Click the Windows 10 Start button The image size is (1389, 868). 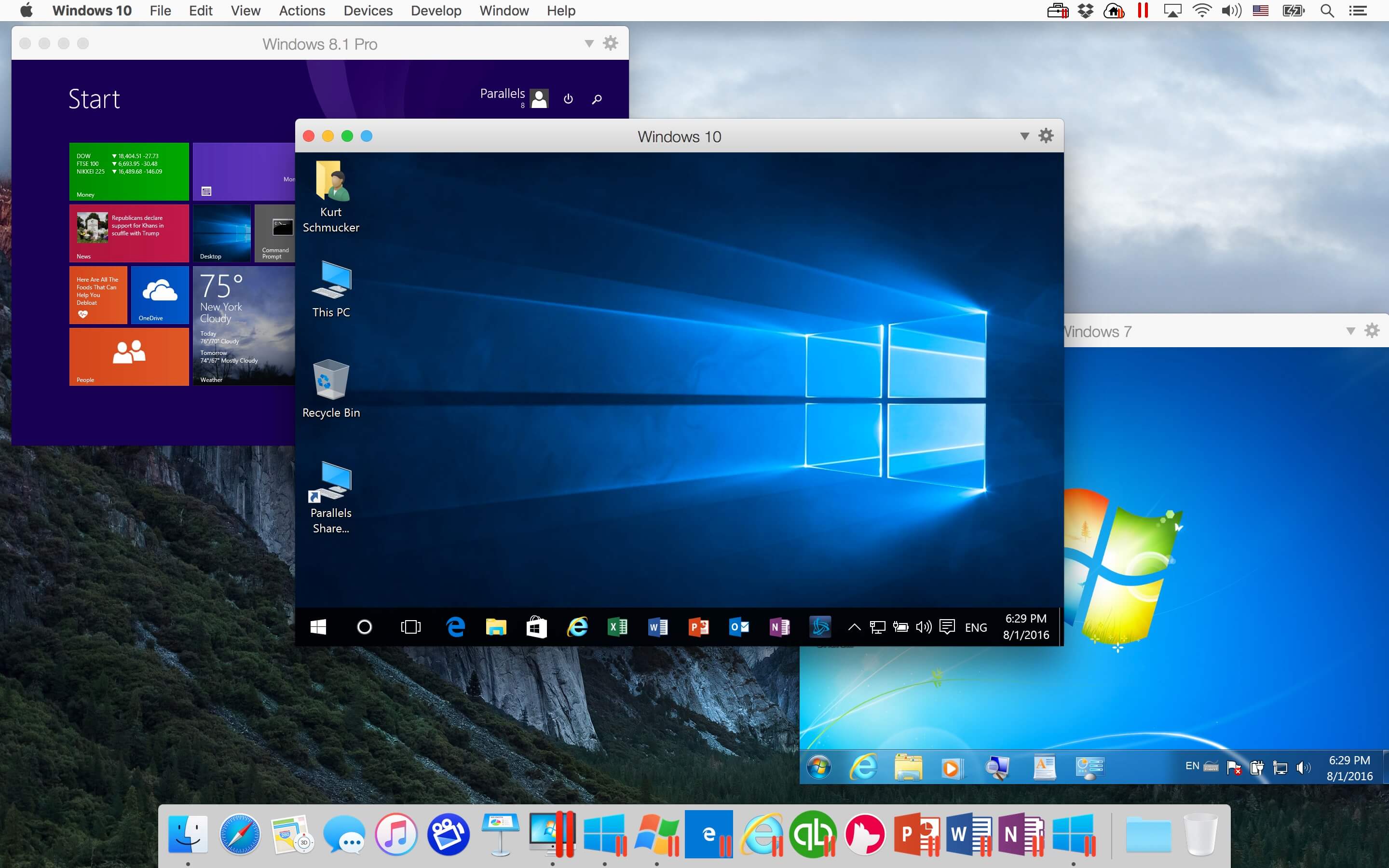pos(317,627)
